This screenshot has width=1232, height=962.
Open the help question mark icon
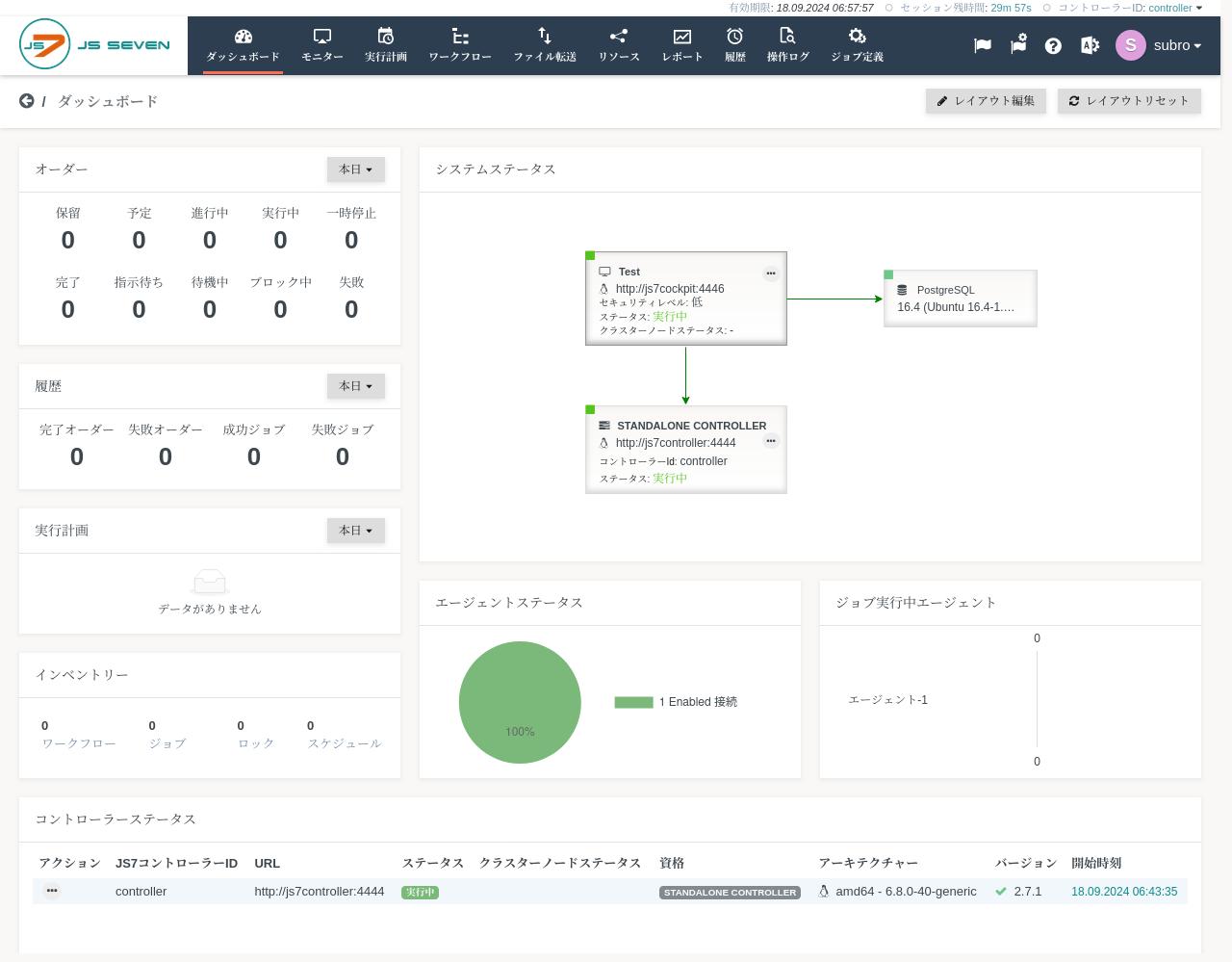coord(1053,45)
